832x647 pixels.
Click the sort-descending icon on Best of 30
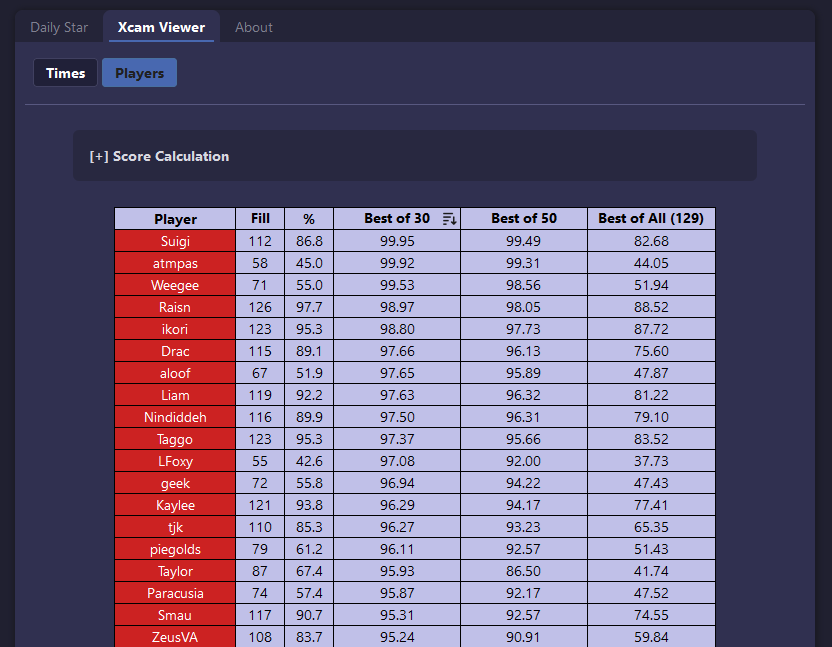point(449,219)
